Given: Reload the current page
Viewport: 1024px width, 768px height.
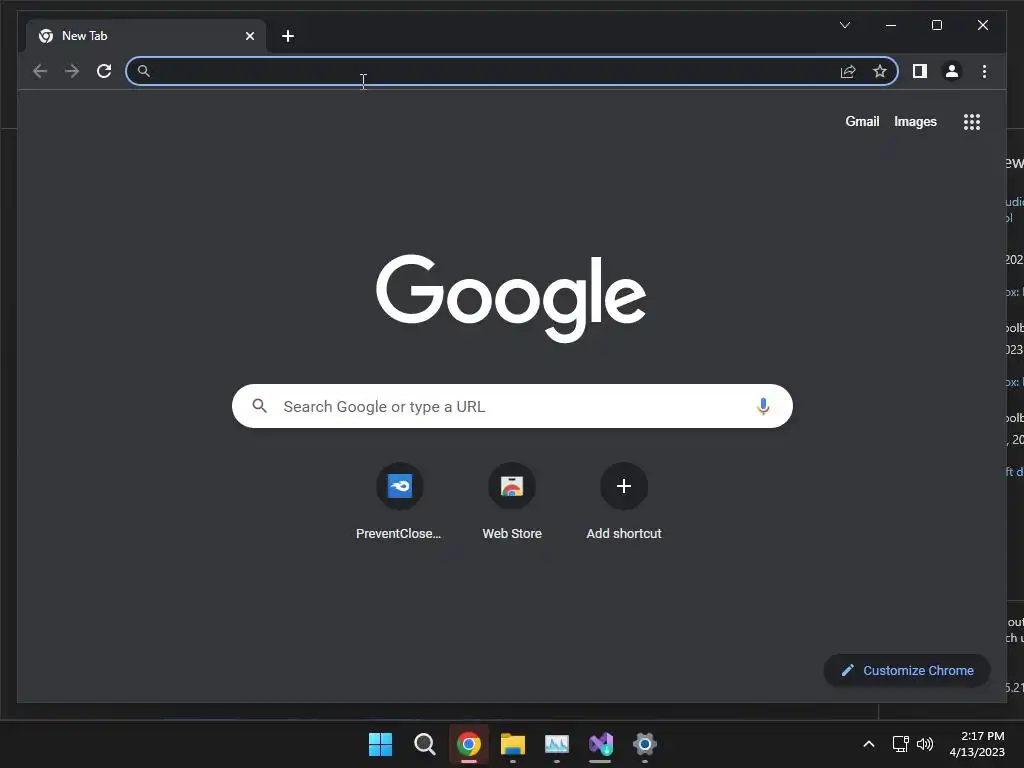Looking at the screenshot, I should click(104, 71).
